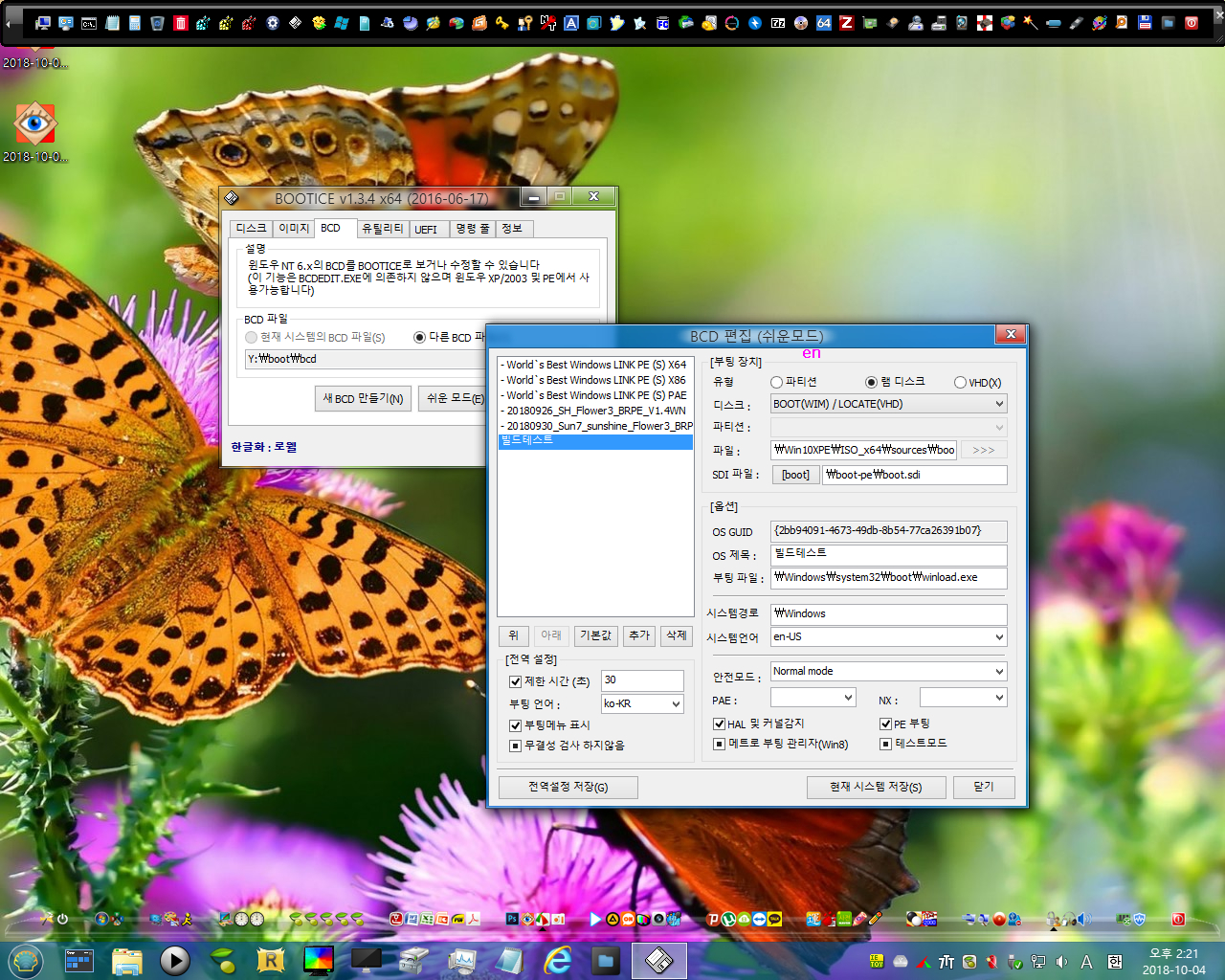
Task: Open the floppy disk icon in top launcher
Action: 1146,23
